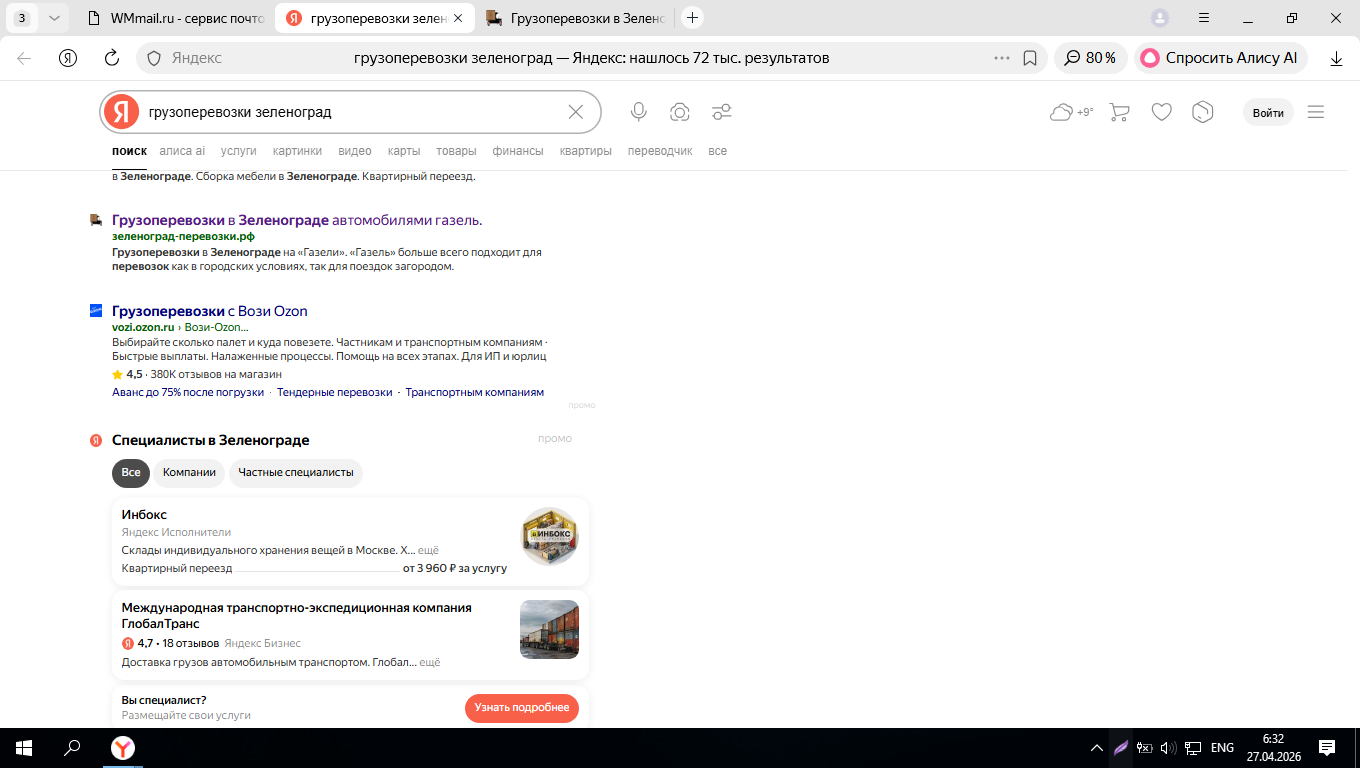Screen dimensions: 1360x768
Task: Open the Windows notification center
Action: pyautogui.click(x=1327, y=747)
